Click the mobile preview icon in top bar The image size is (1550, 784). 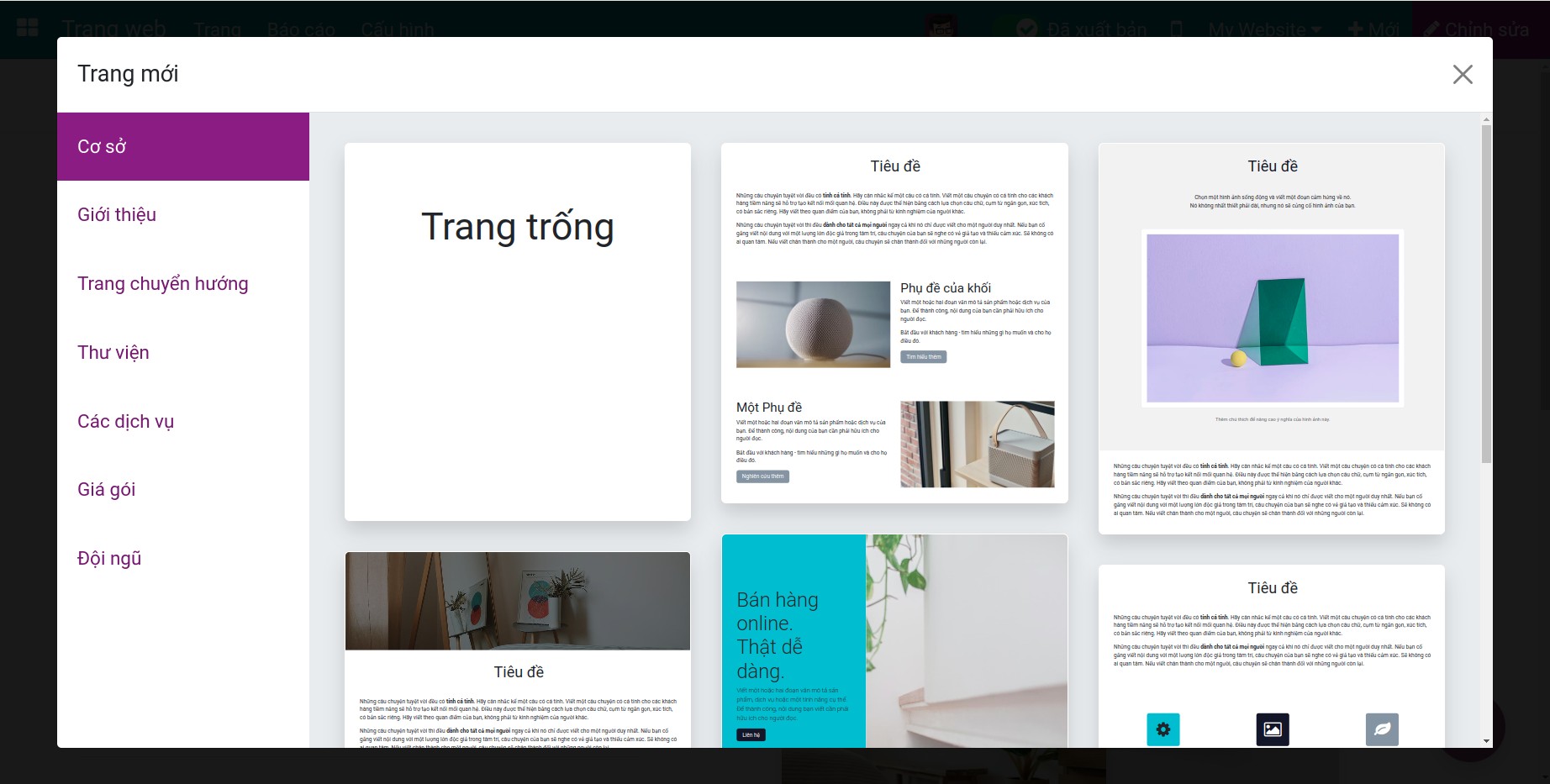tap(1177, 29)
